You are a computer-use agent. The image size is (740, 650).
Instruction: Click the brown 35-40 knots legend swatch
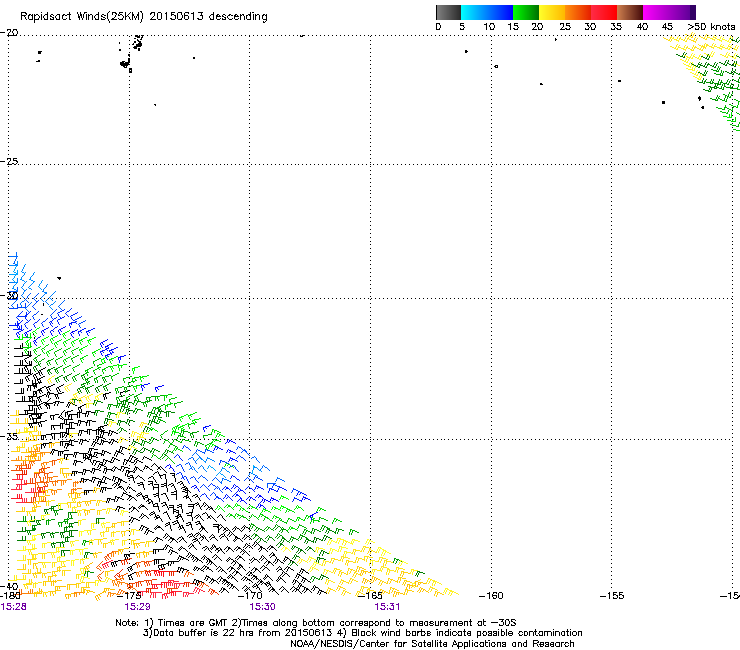[x=630, y=12]
